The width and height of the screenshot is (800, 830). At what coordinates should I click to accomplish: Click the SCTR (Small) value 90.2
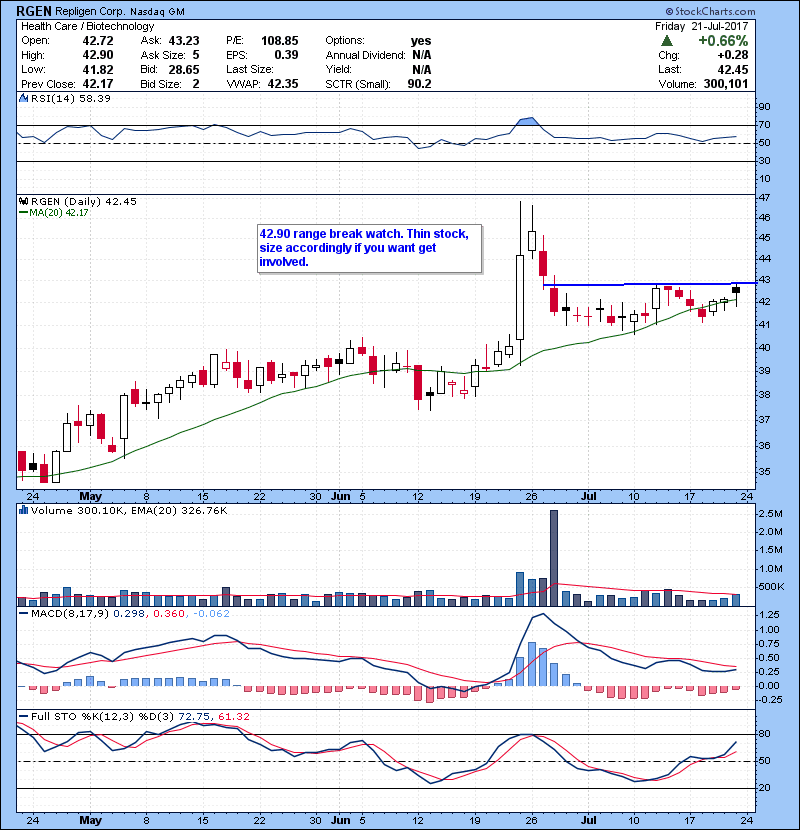pos(419,84)
